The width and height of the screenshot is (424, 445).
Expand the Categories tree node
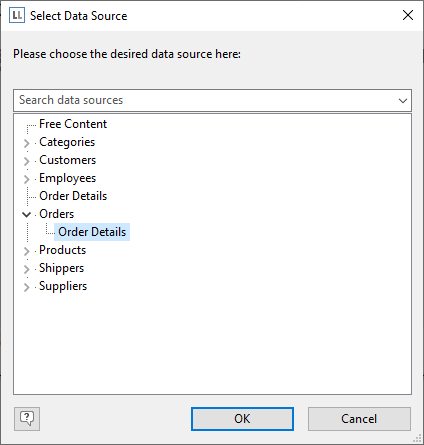(27, 143)
